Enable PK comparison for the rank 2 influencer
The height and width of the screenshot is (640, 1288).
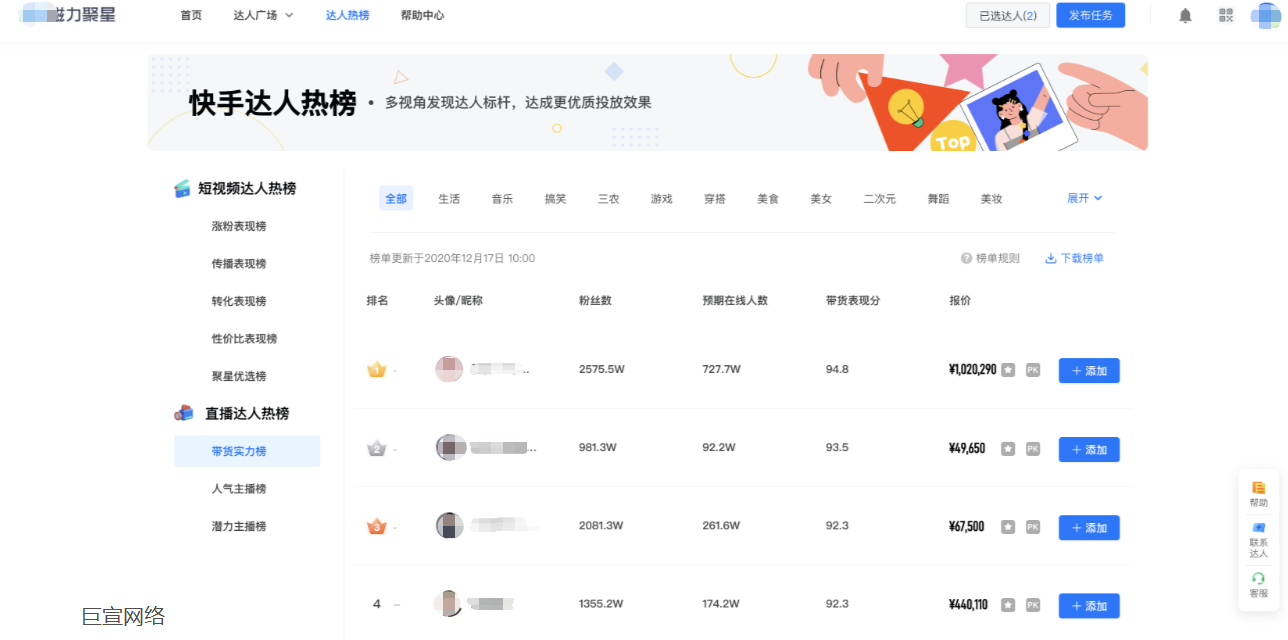coord(1031,448)
